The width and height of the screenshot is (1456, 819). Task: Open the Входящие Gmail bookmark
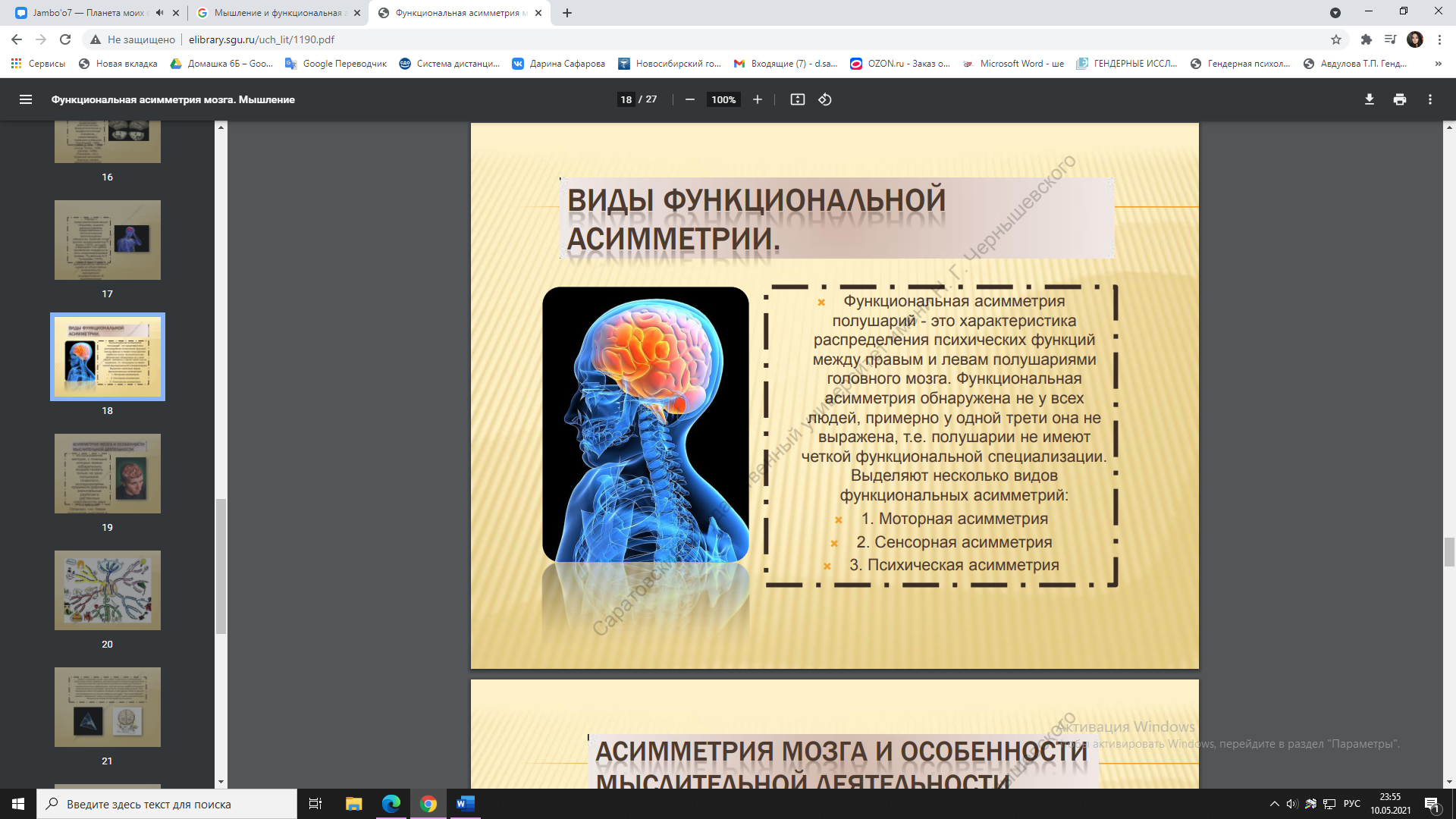pos(786,64)
